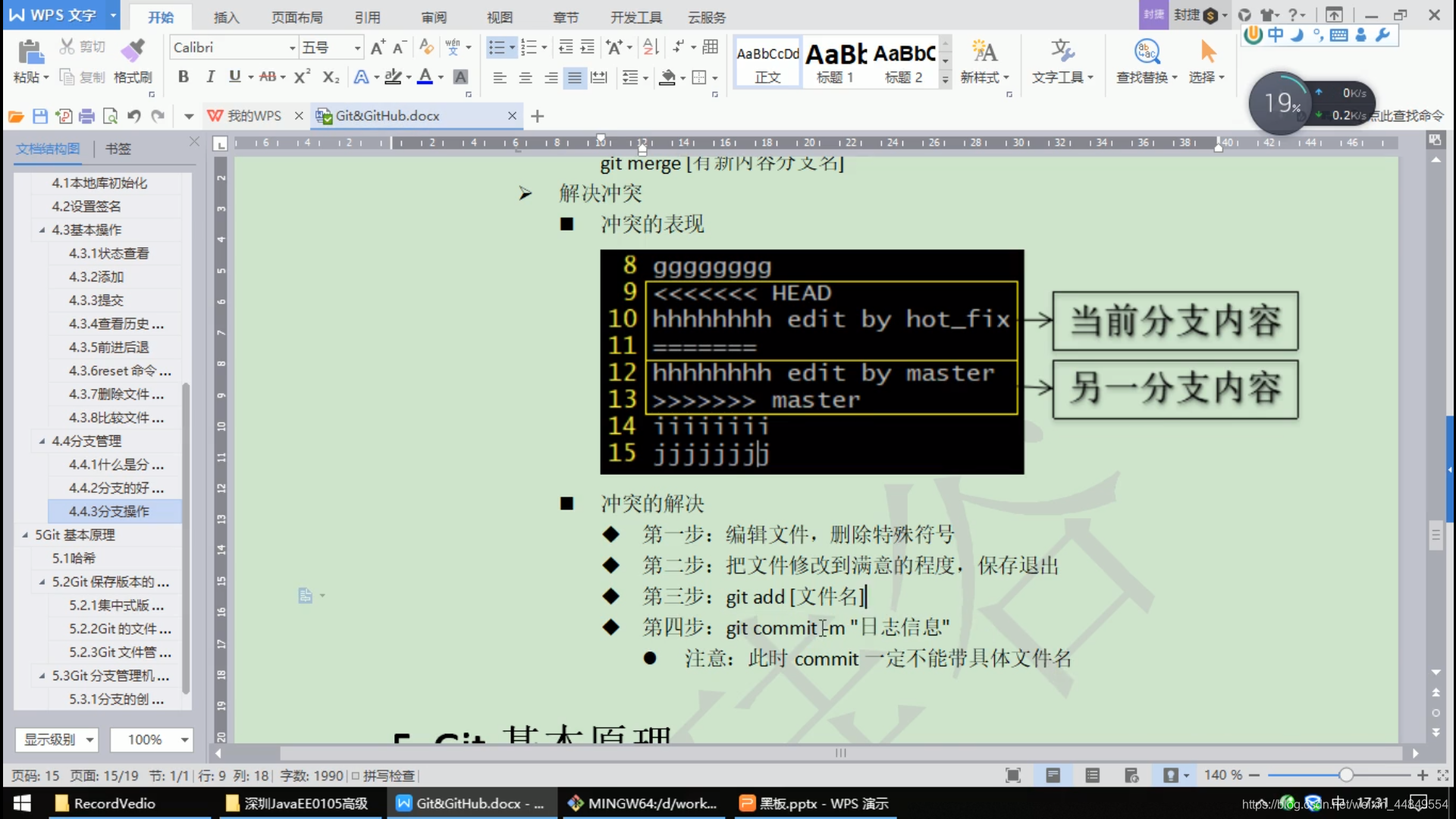Click the undo arrow icon
1456x819 pixels.
tap(134, 116)
